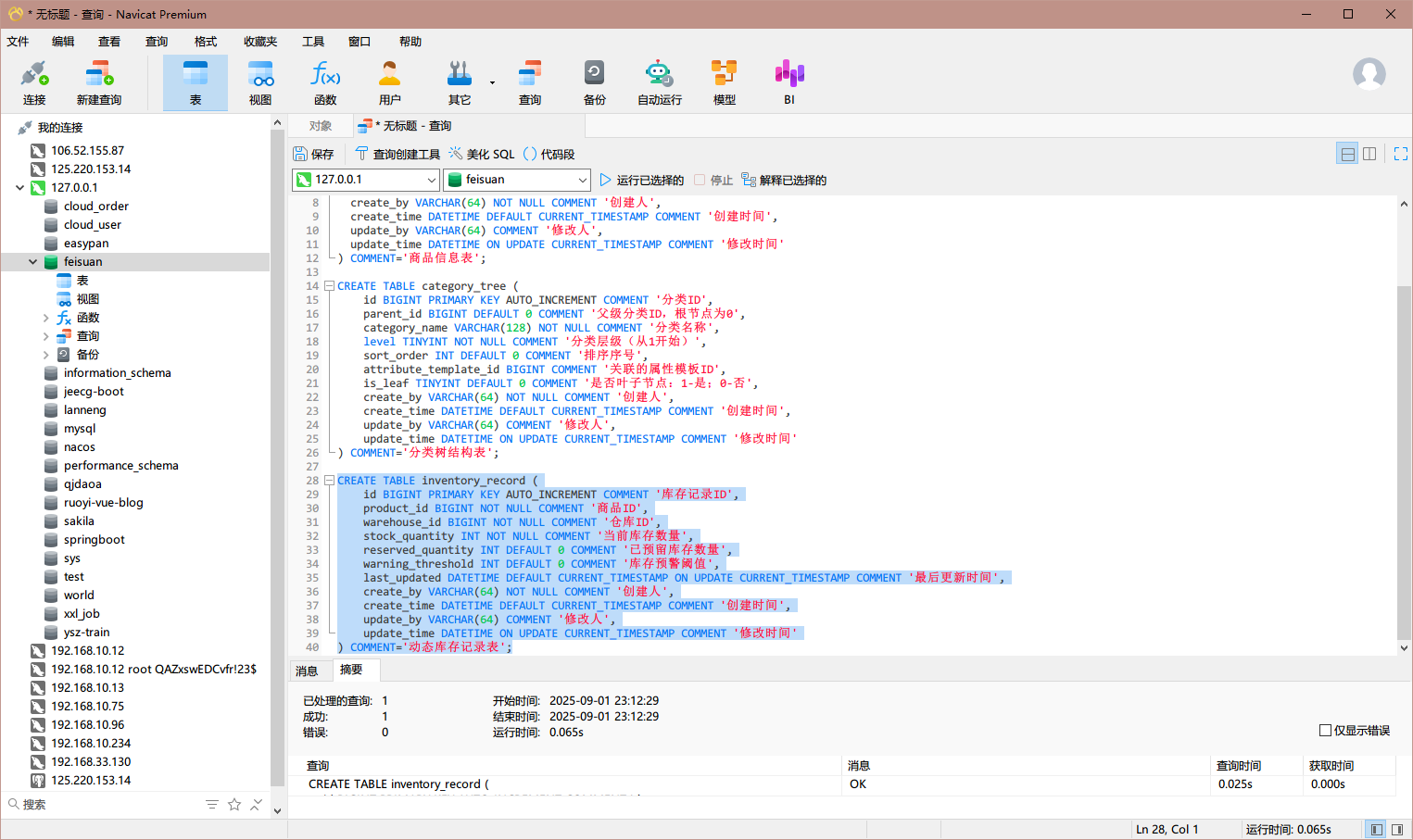The height and width of the screenshot is (840, 1413).
Task: Open the 用户 (User) toolbar icon
Action: [x=390, y=82]
